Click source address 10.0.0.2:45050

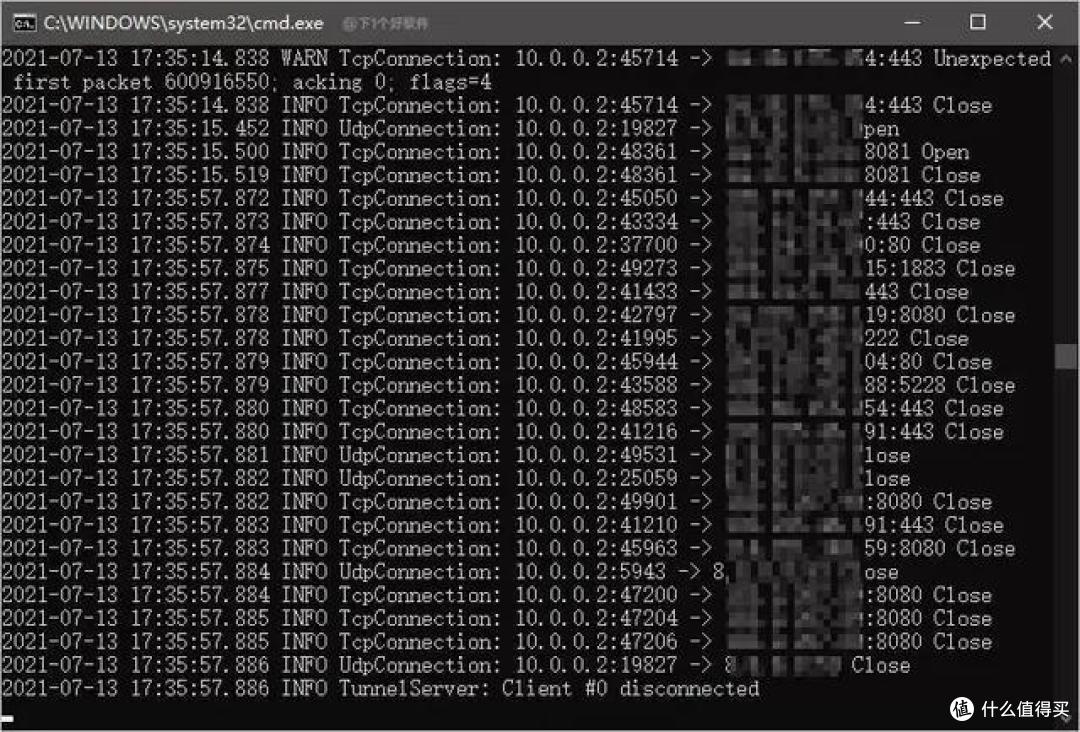pos(596,199)
